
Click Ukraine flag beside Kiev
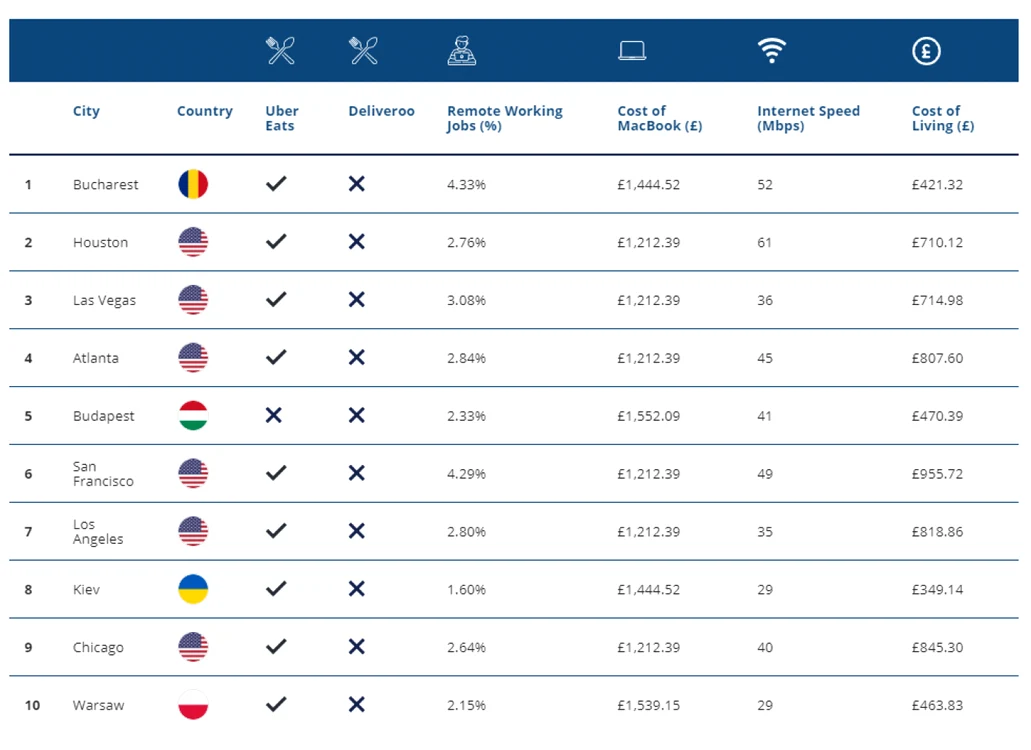[x=193, y=589]
